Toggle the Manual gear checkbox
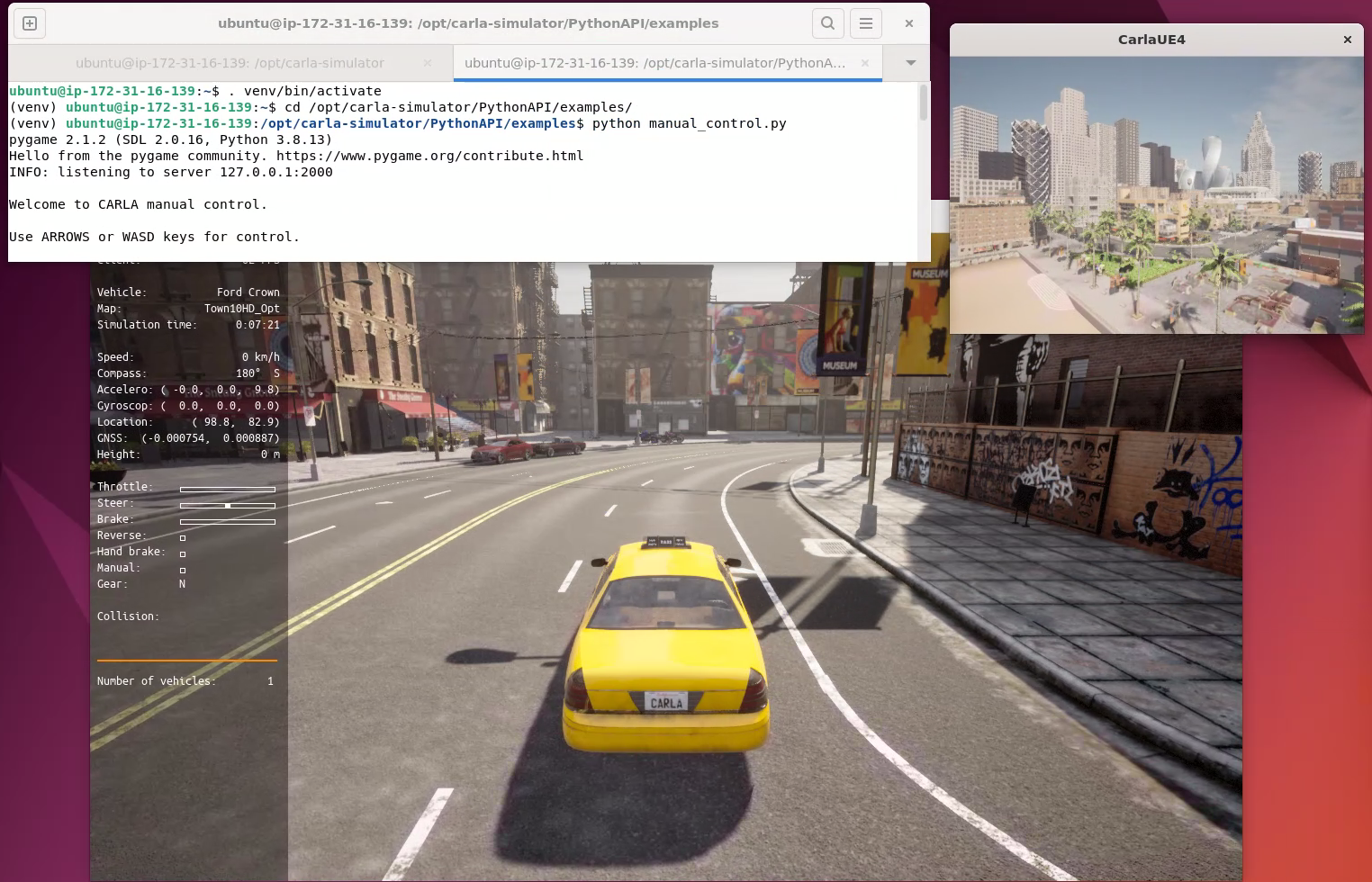The width and height of the screenshot is (1372, 882). tap(183, 571)
